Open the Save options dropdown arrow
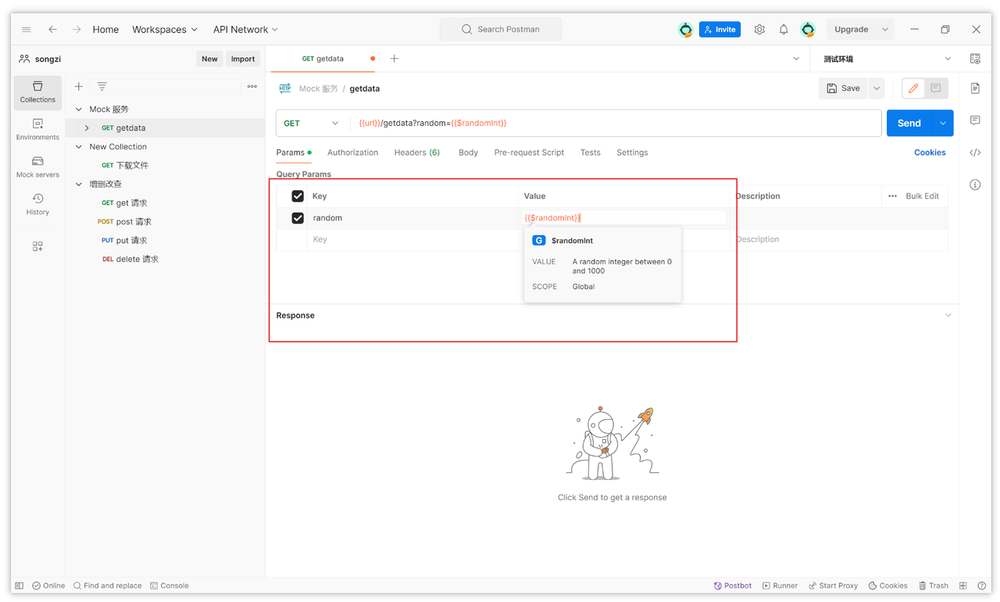1000x602 pixels. (x=876, y=88)
